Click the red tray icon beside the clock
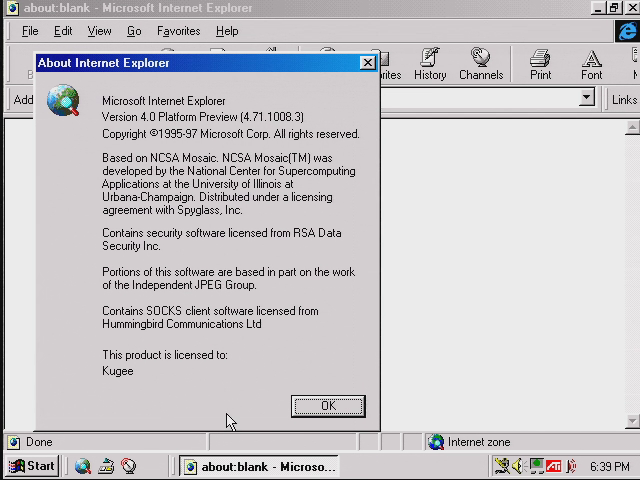The image size is (640, 480). click(571, 466)
